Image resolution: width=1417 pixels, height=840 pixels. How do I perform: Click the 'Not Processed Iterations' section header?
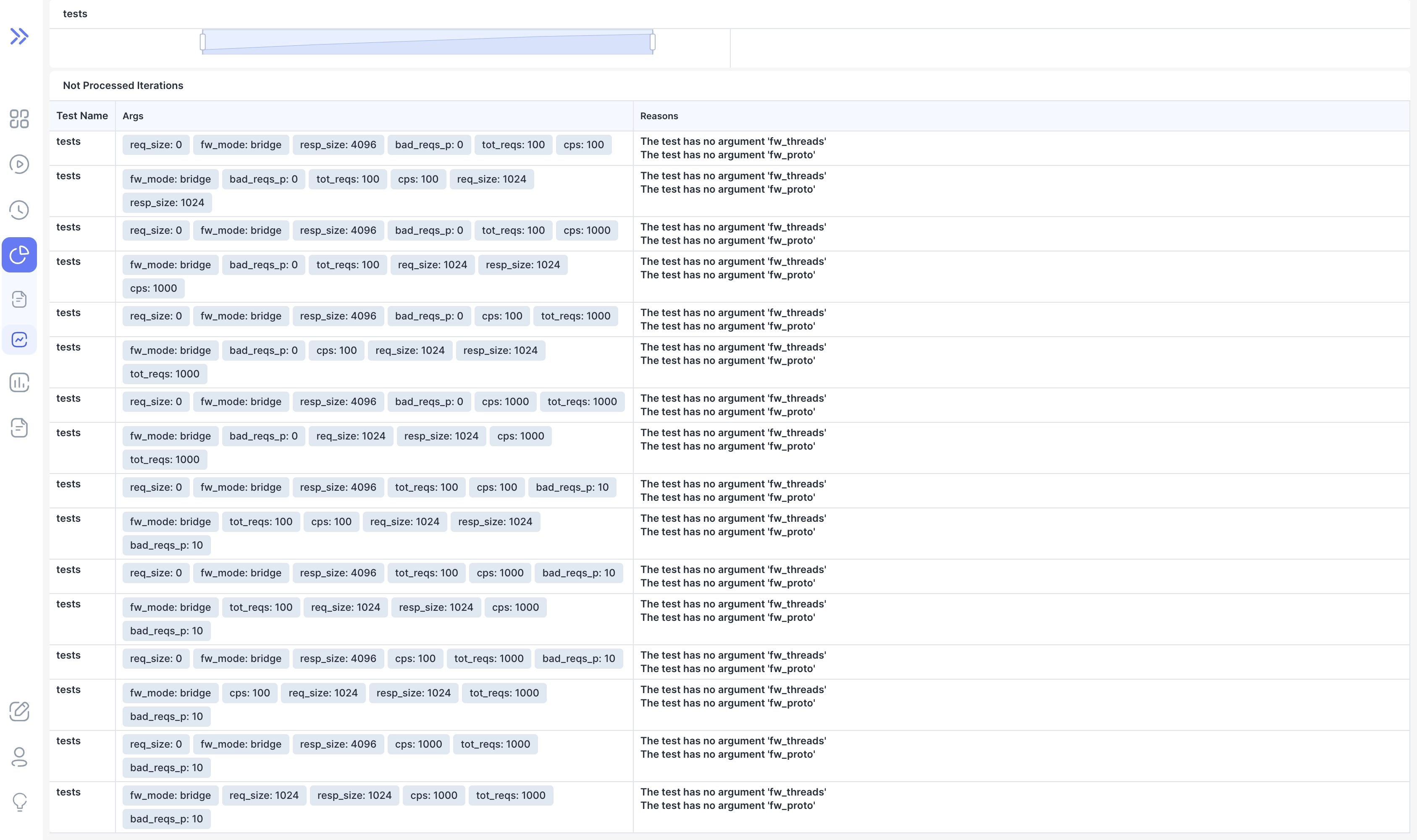pyautogui.click(x=123, y=86)
